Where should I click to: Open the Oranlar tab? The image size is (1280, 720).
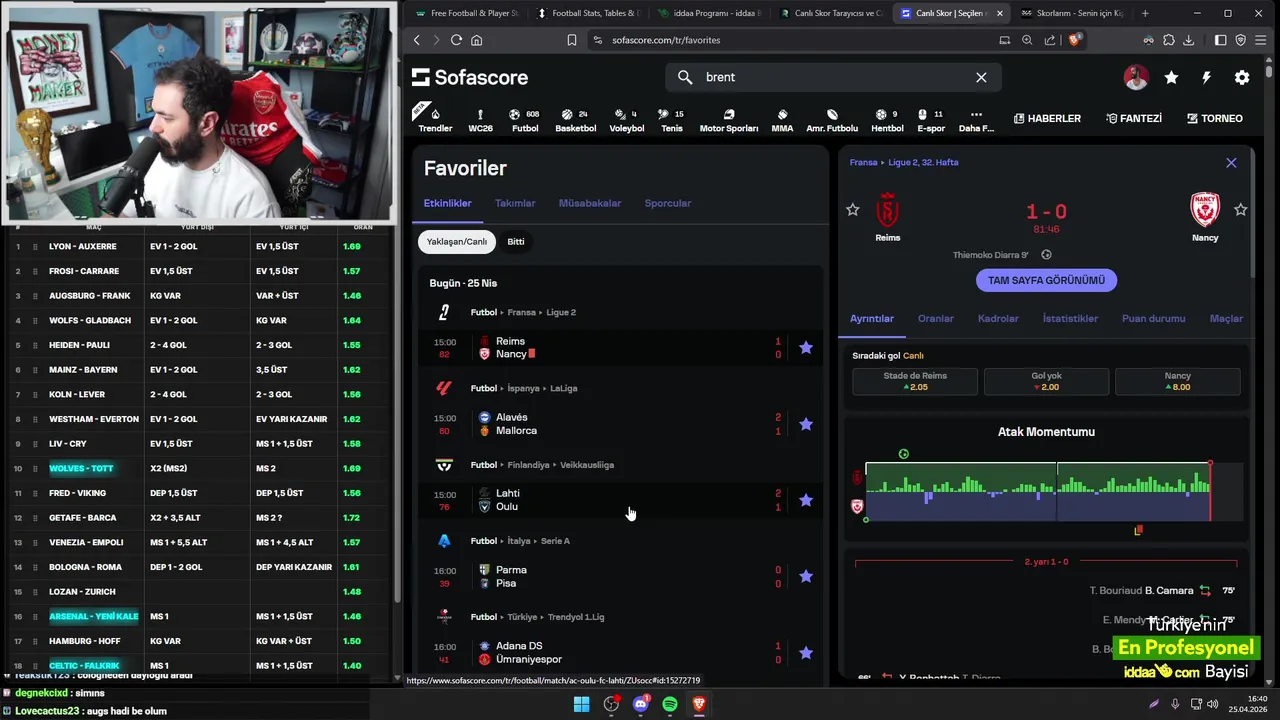tap(936, 318)
